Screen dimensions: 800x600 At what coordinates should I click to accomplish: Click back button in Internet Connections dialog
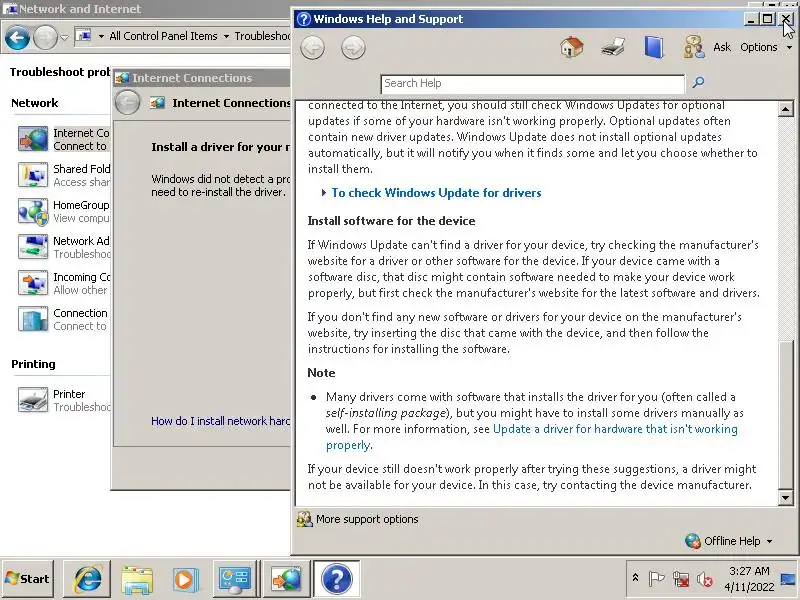[128, 103]
